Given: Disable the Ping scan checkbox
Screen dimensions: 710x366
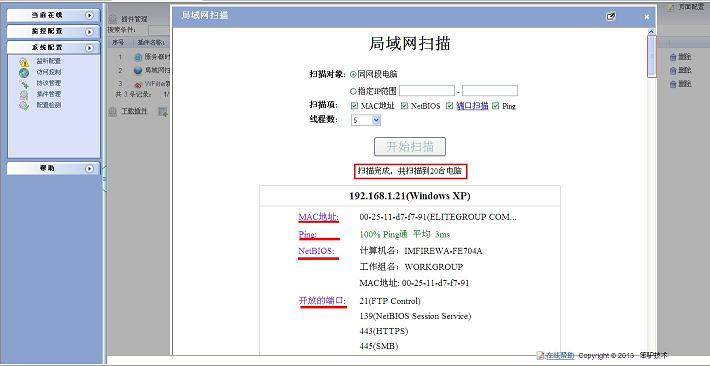Looking at the screenshot, I should [x=496, y=106].
